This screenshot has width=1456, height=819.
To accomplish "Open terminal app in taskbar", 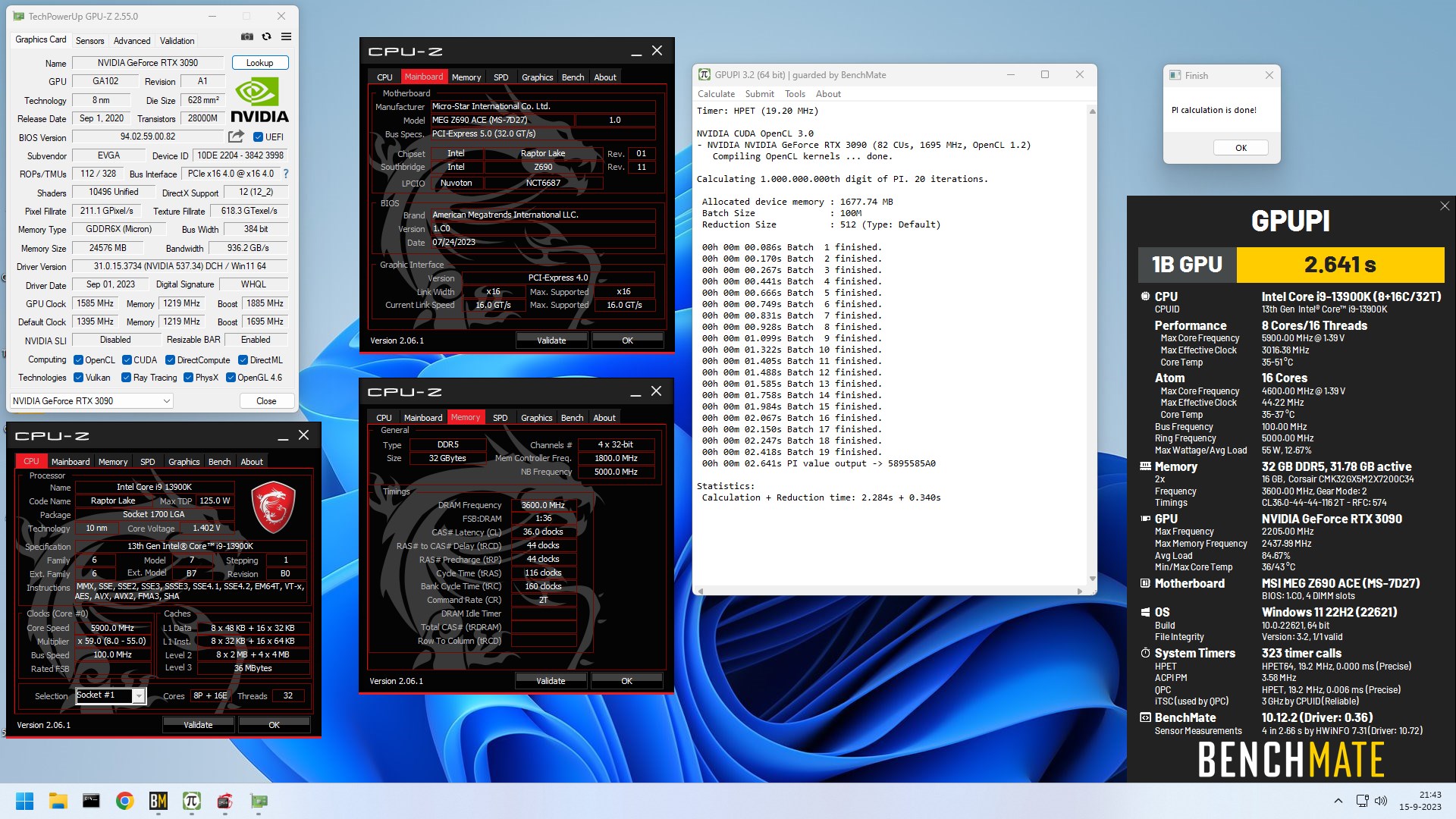I will (91, 801).
